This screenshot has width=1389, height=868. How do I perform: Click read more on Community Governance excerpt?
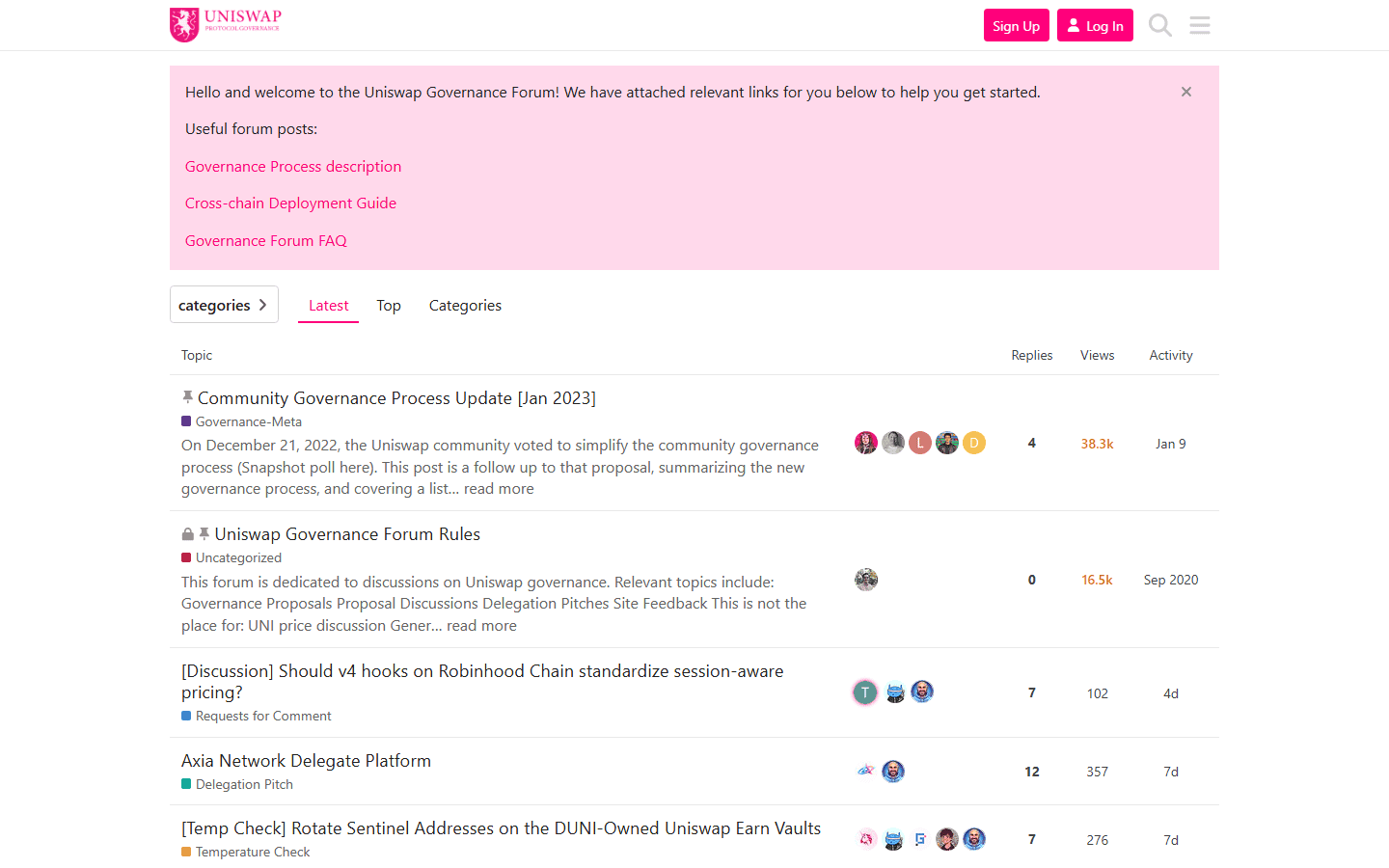499,489
